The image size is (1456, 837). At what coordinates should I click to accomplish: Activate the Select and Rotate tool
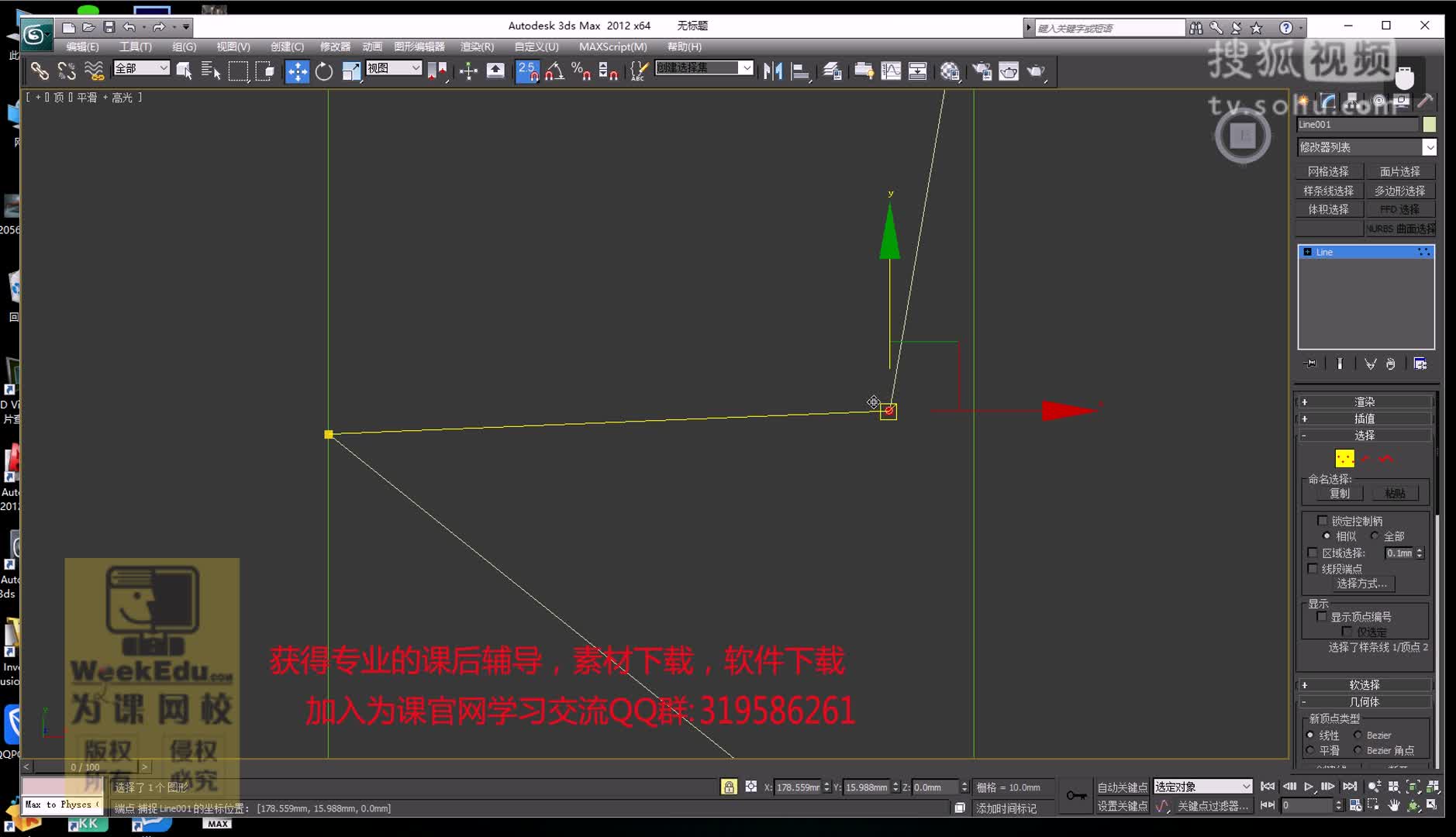324,71
